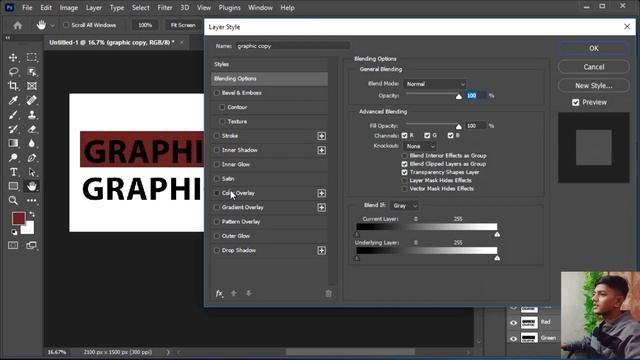Open the Layer menu
640x360 pixels.
[x=93, y=8]
